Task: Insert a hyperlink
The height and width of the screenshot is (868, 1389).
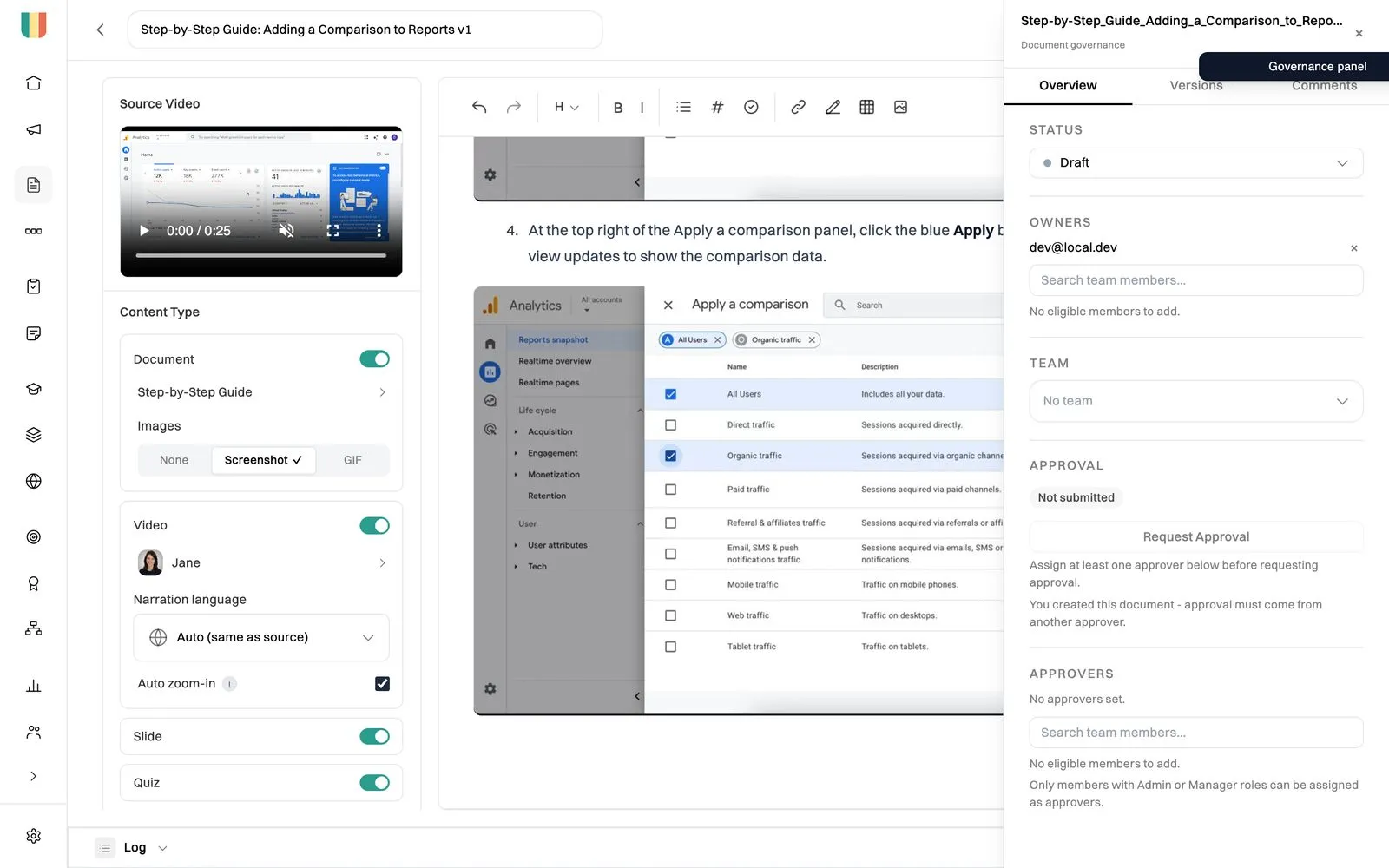Action: click(798, 107)
